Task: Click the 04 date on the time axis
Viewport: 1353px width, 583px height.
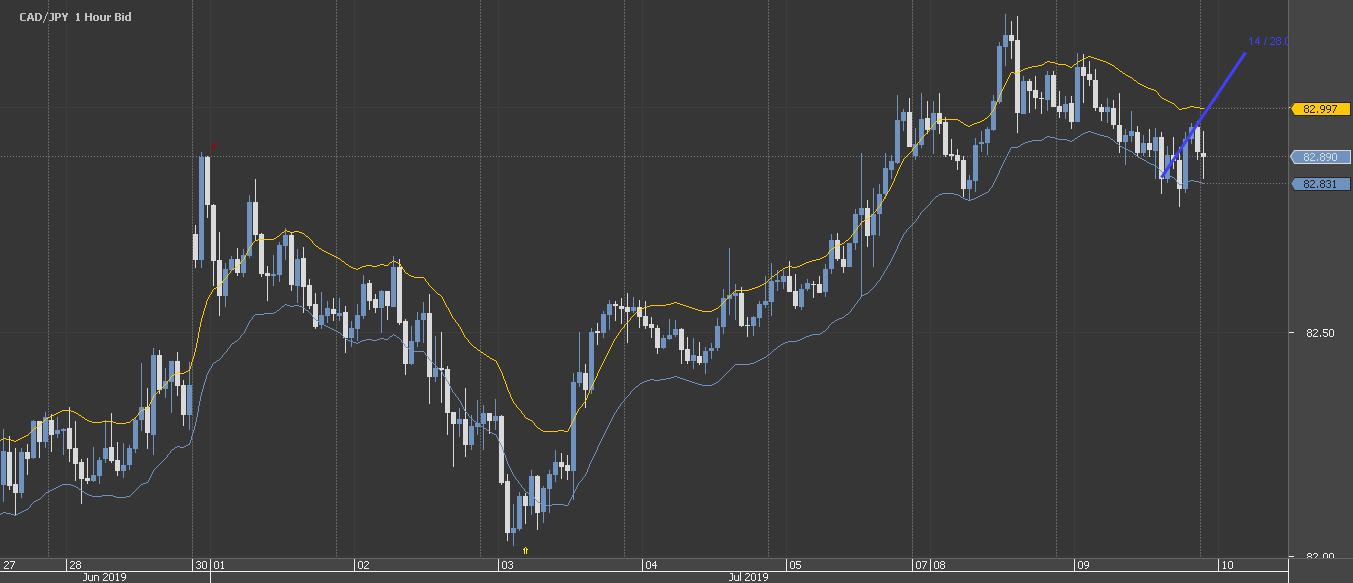Action: click(x=650, y=565)
